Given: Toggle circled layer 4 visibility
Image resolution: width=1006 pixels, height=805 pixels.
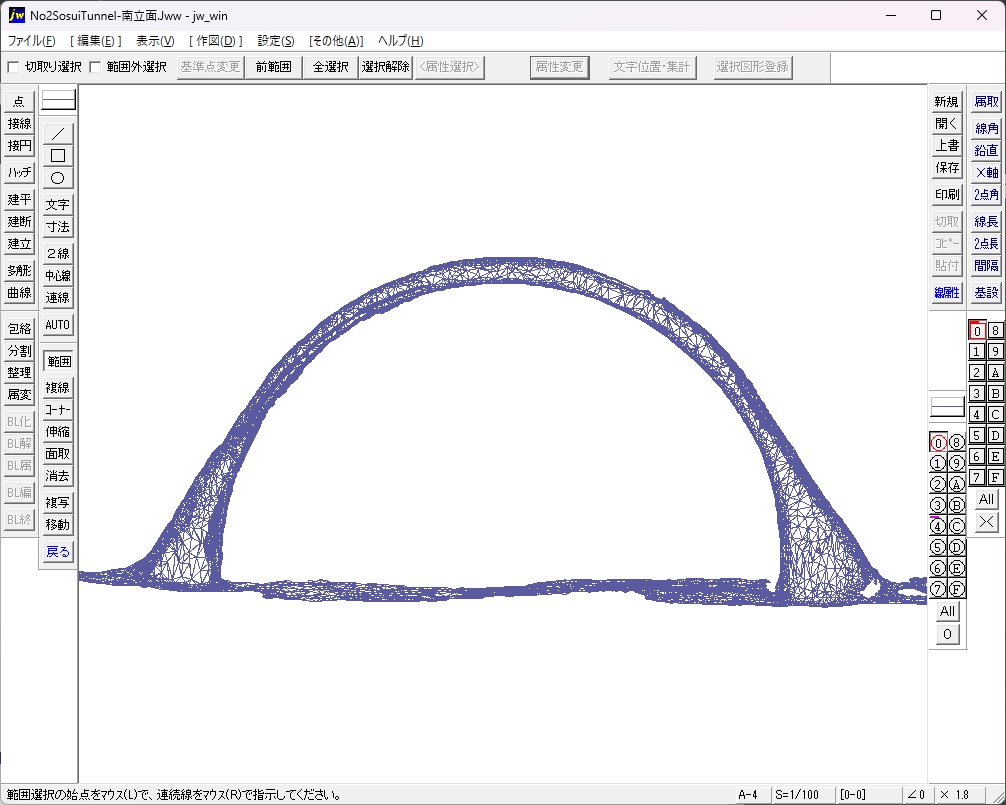Looking at the screenshot, I should [937, 526].
